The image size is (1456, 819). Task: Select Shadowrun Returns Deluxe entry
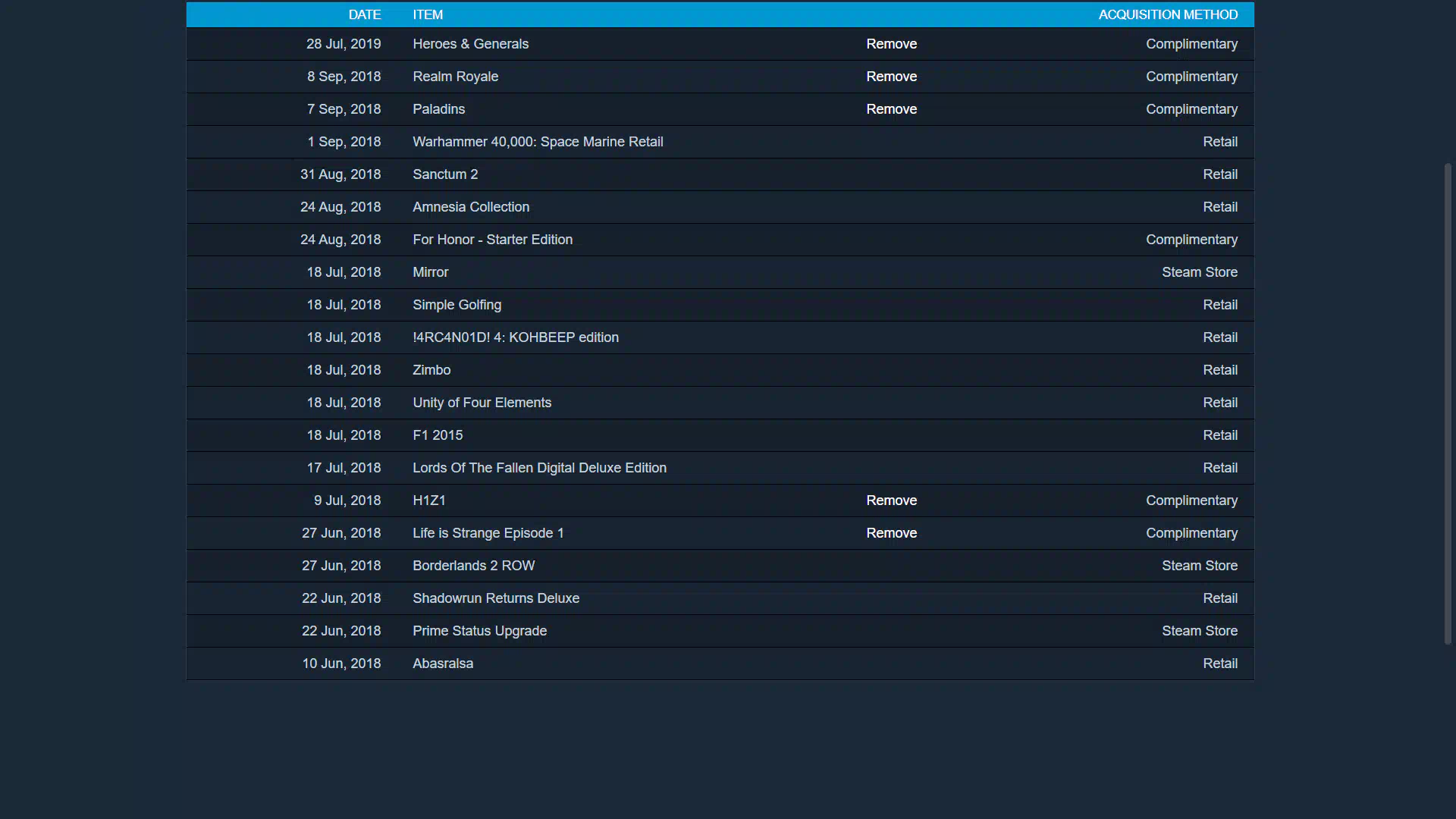pos(496,598)
